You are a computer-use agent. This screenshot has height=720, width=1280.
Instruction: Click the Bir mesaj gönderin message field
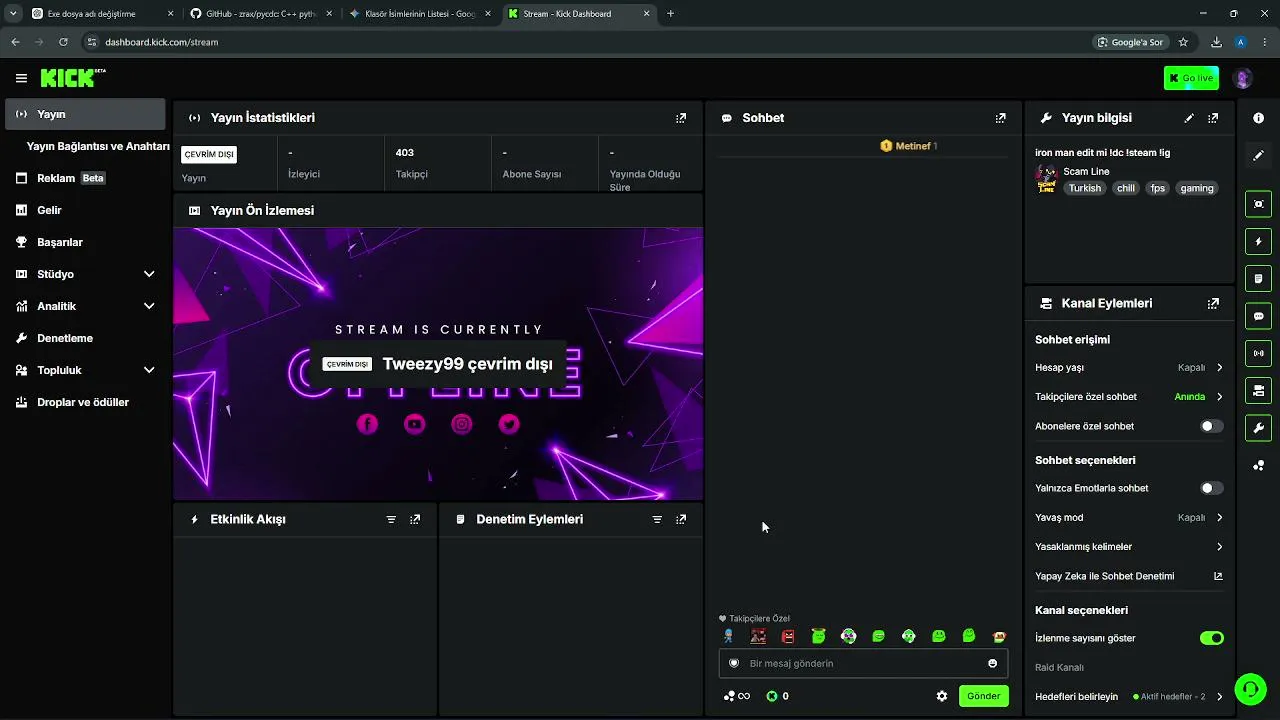point(863,663)
